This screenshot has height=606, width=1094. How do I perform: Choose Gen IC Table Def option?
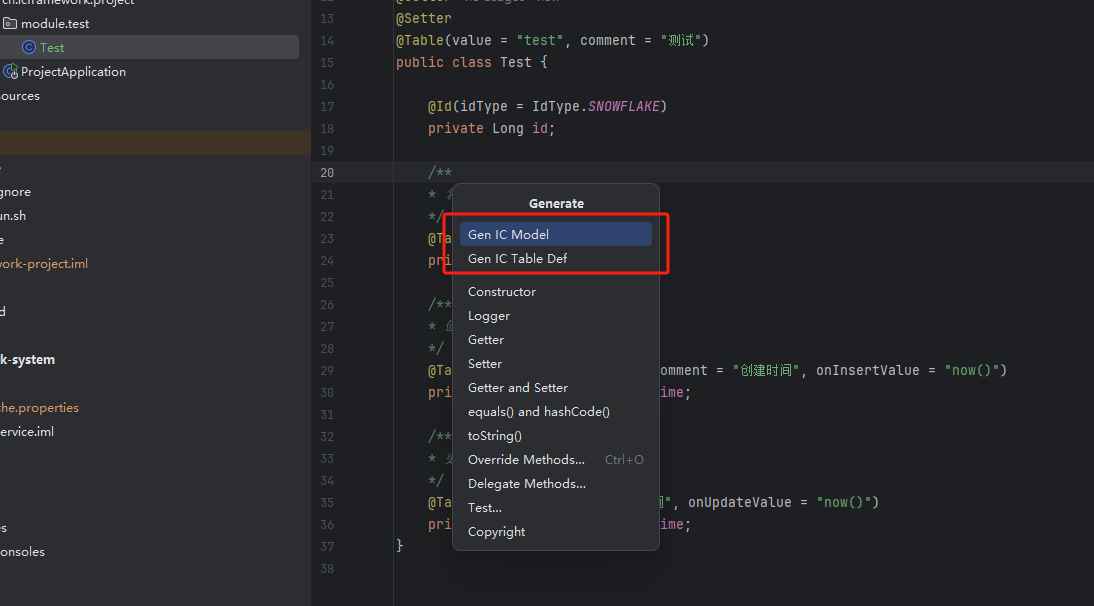[517, 259]
